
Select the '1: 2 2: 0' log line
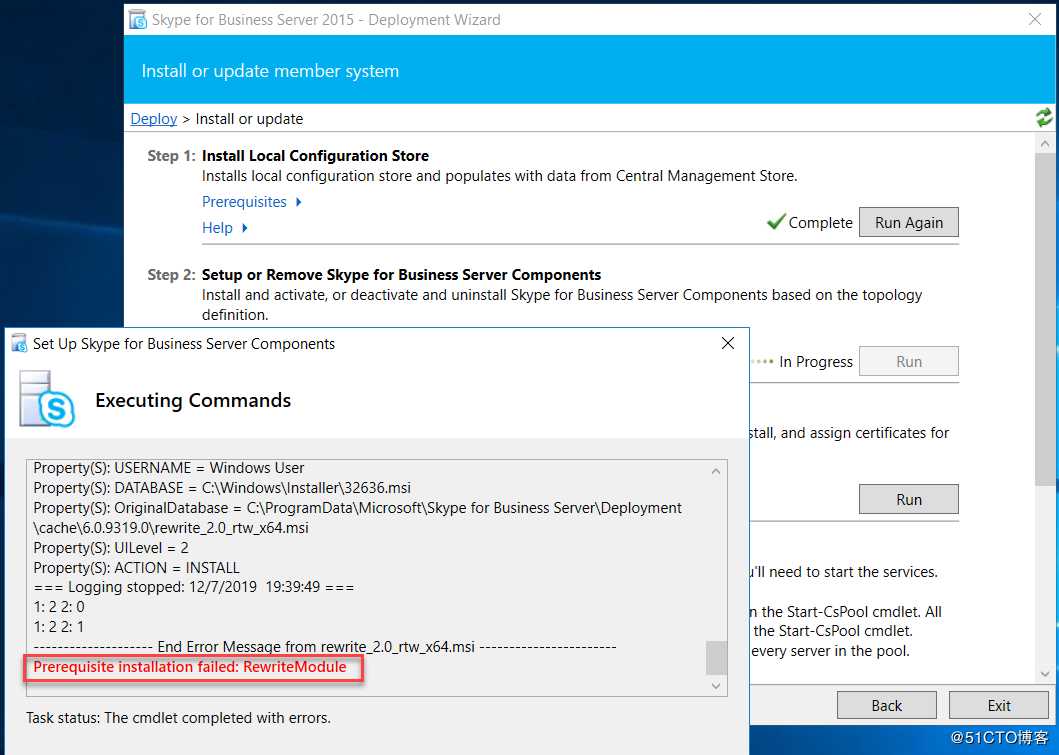[59, 606]
